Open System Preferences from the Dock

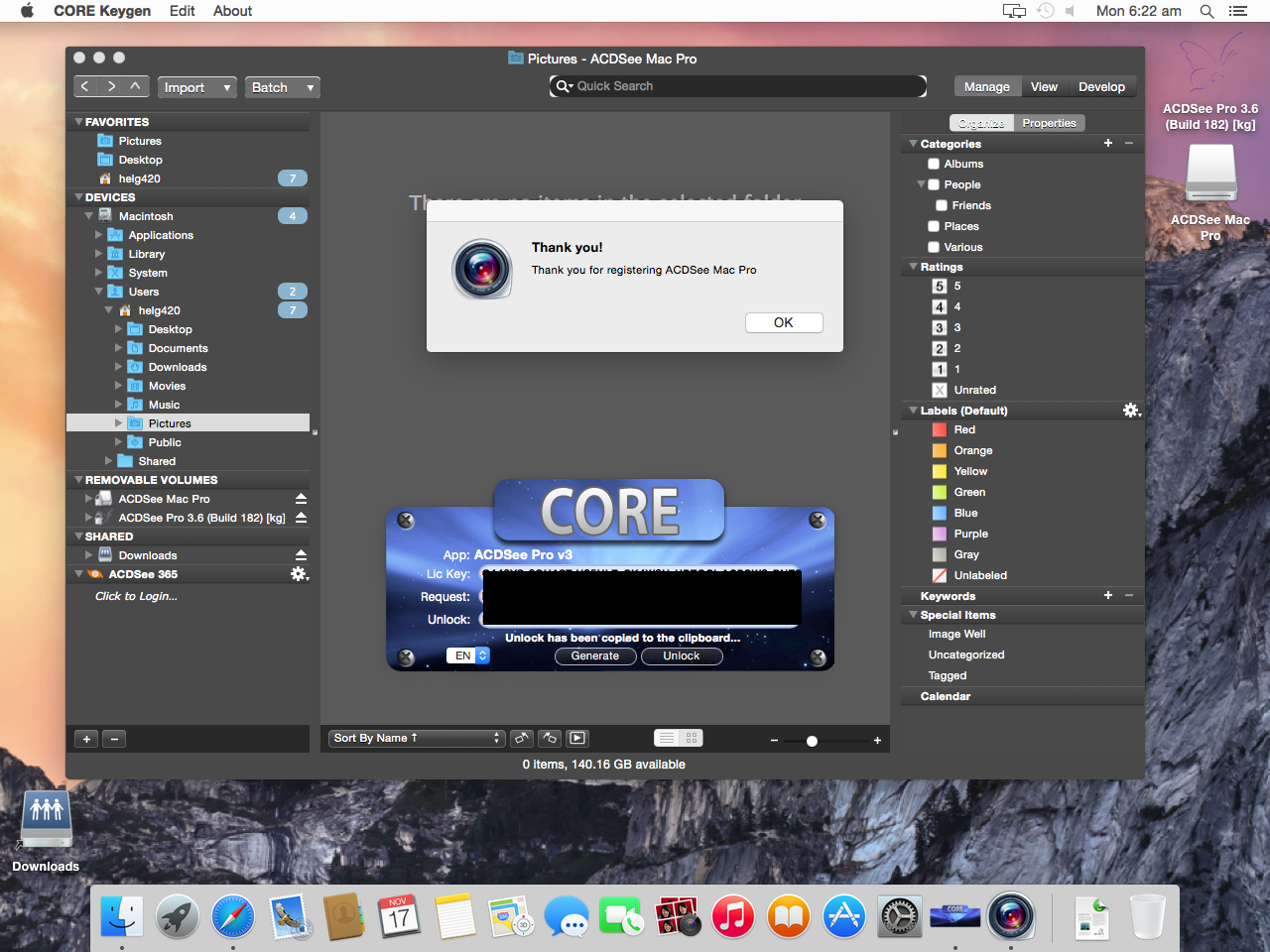click(x=900, y=916)
